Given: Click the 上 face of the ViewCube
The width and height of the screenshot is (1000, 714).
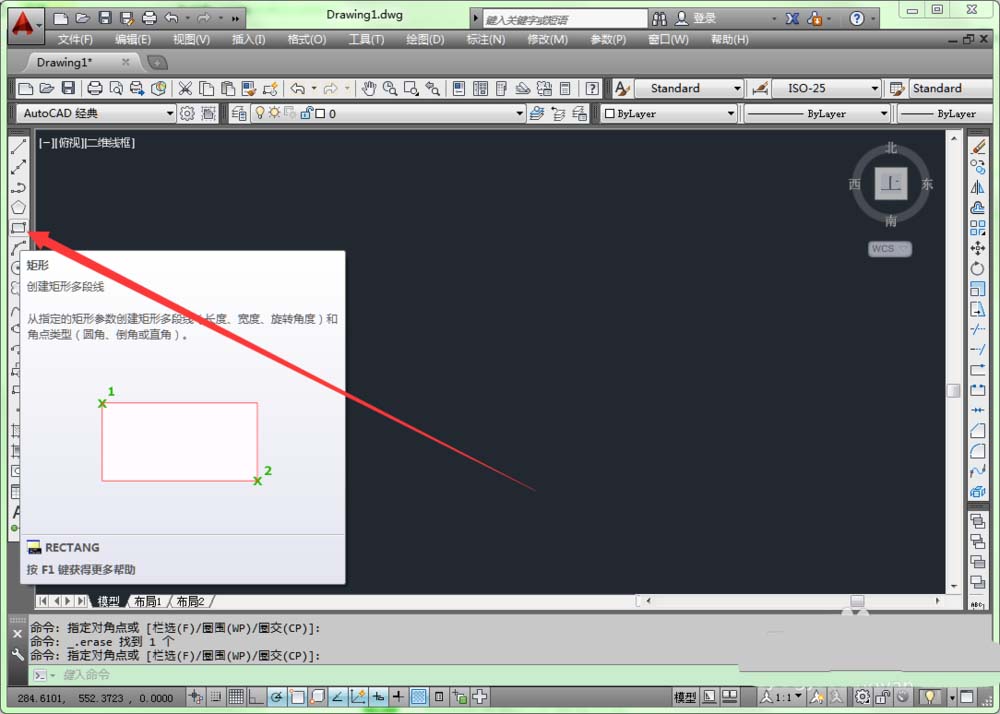Looking at the screenshot, I should coord(890,184).
